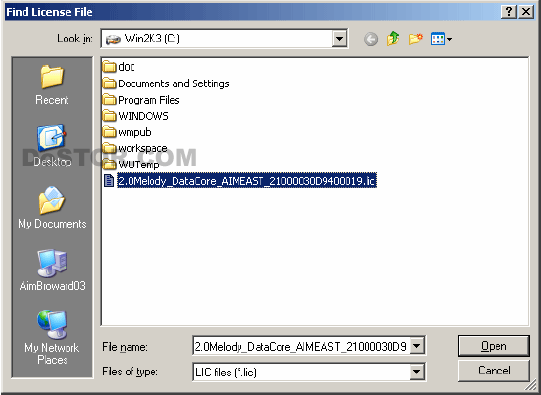Close the Find License File dialog
This screenshot has width=541, height=395.
(x=526, y=12)
